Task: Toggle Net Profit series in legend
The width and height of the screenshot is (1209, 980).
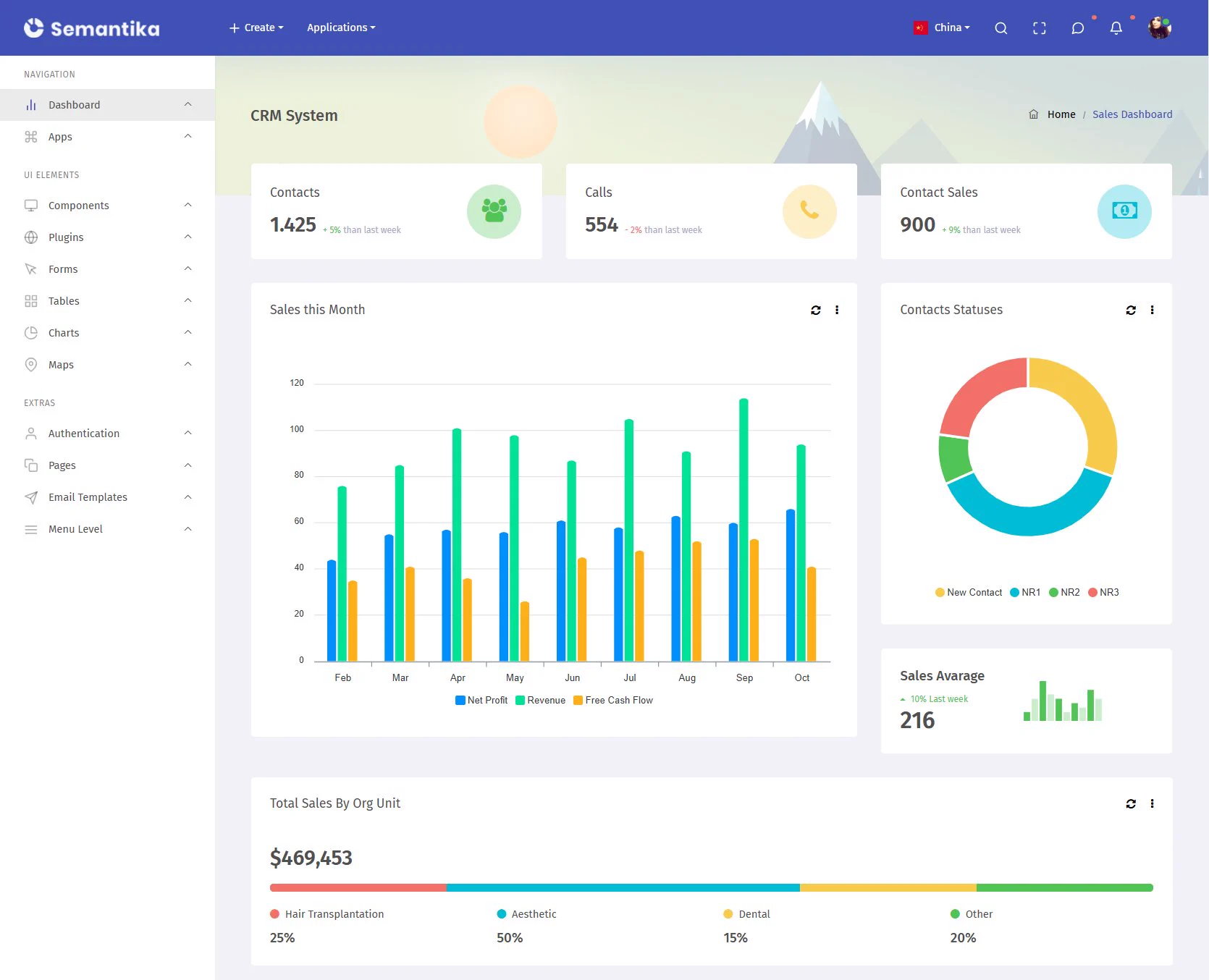Action: point(481,700)
